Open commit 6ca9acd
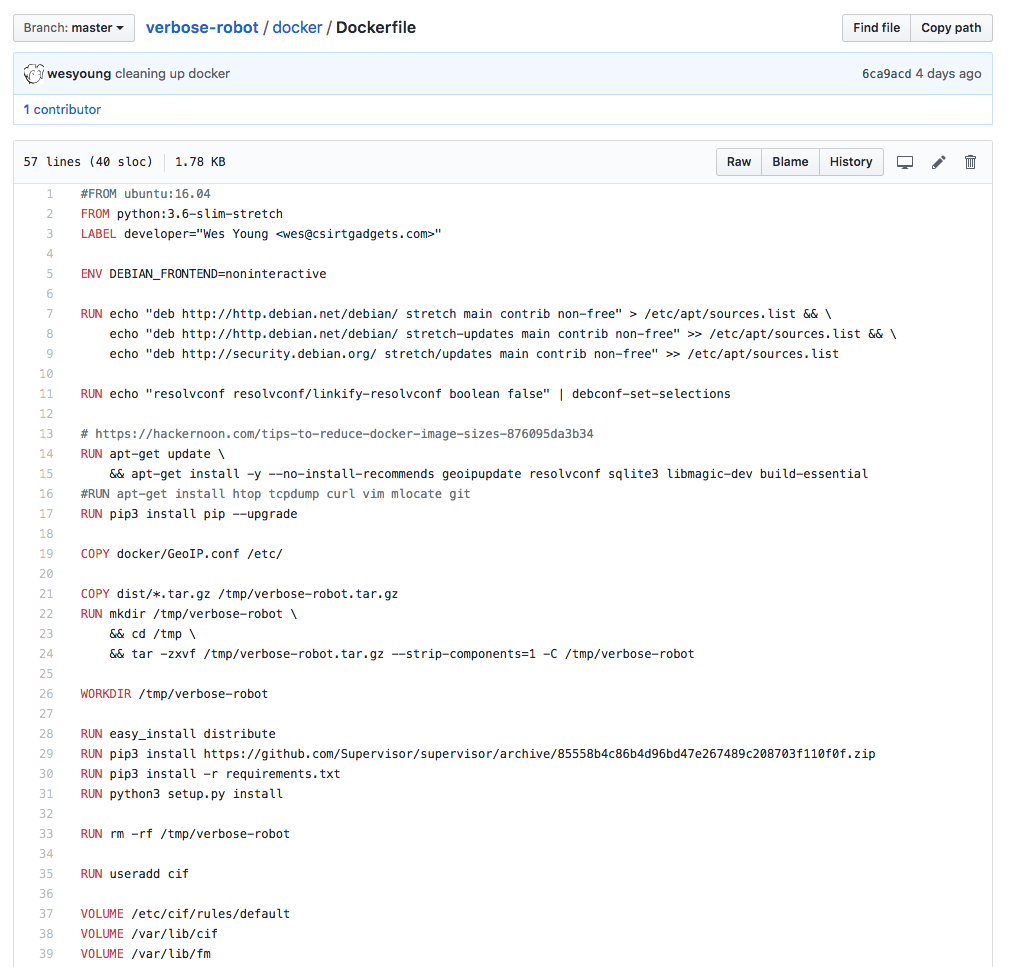 click(x=886, y=73)
